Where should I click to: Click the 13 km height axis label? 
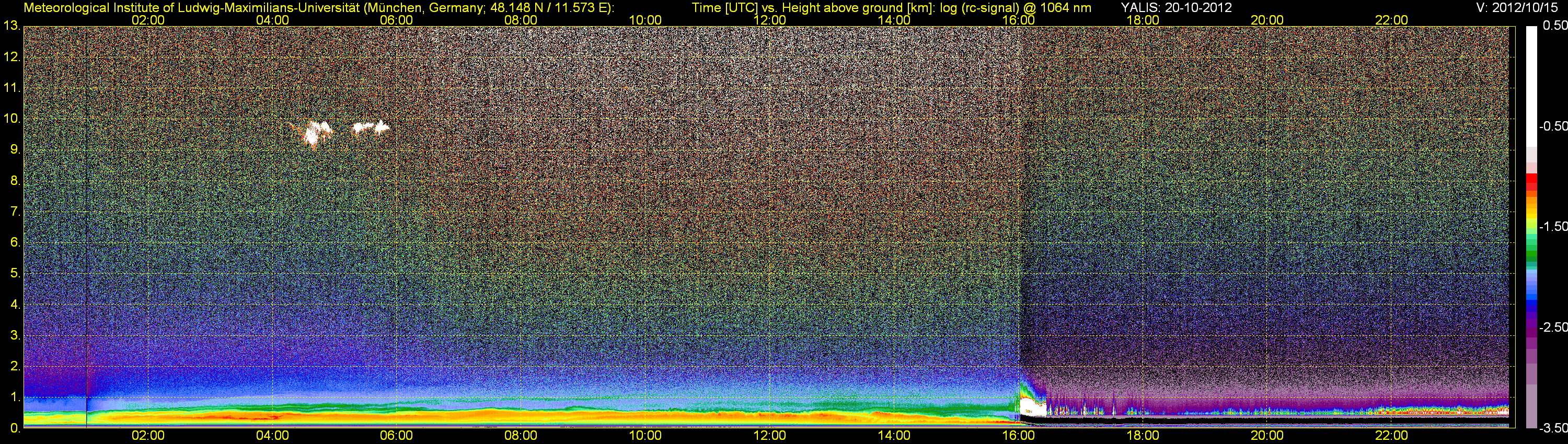coord(11,26)
